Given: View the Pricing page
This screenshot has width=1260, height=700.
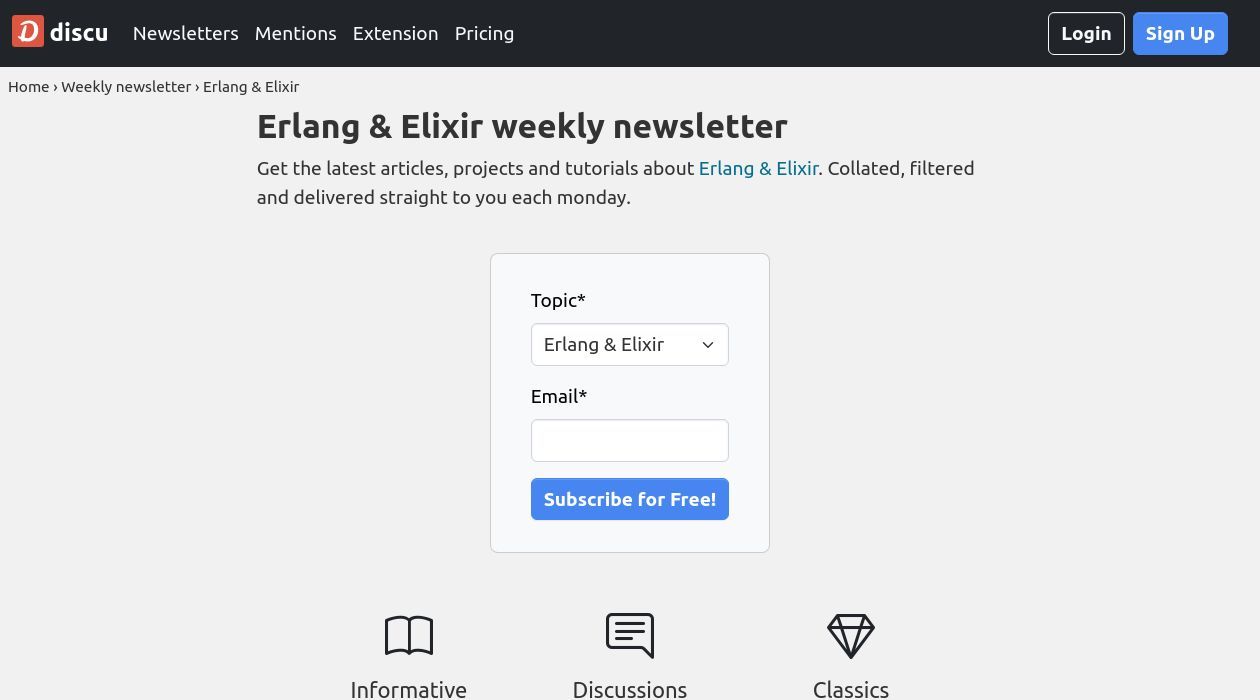Looking at the screenshot, I should (x=484, y=33).
